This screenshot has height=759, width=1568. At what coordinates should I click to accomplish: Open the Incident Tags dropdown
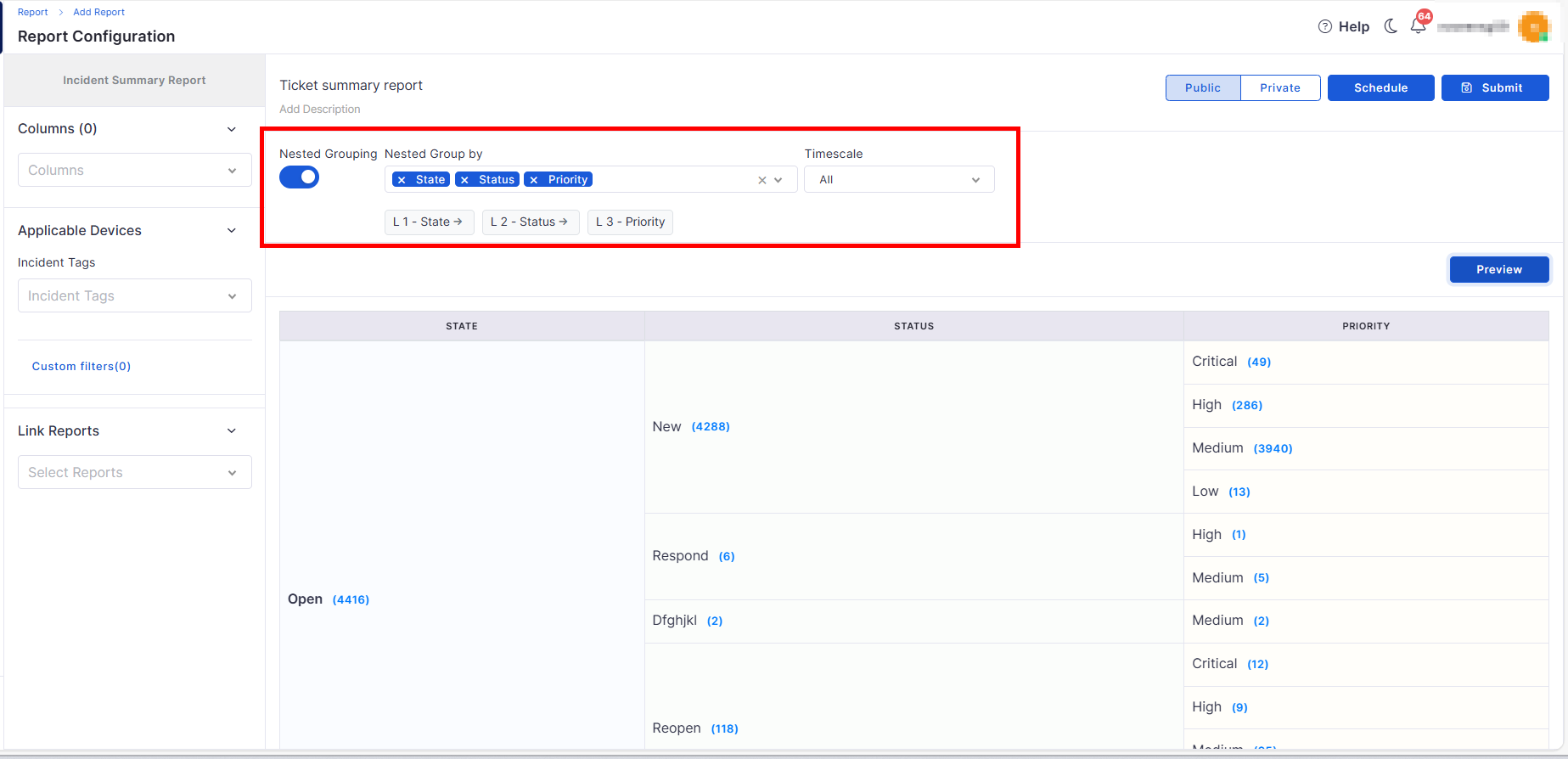click(134, 295)
